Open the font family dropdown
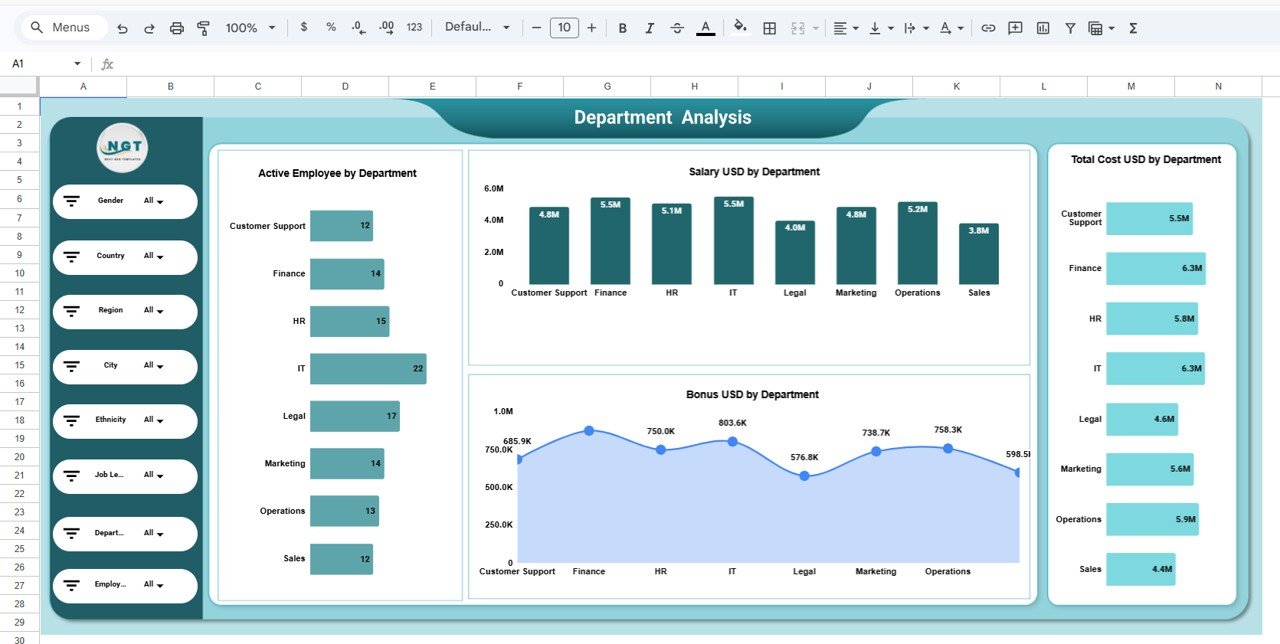Screen dimensions: 1280x644 (478, 27)
